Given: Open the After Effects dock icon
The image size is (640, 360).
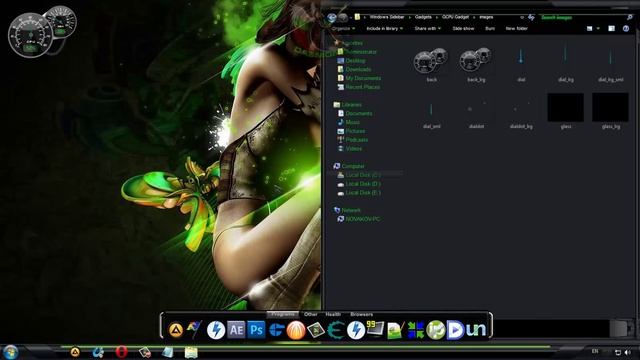Looking at the screenshot, I should pyautogui.click(x=236, y=330).
